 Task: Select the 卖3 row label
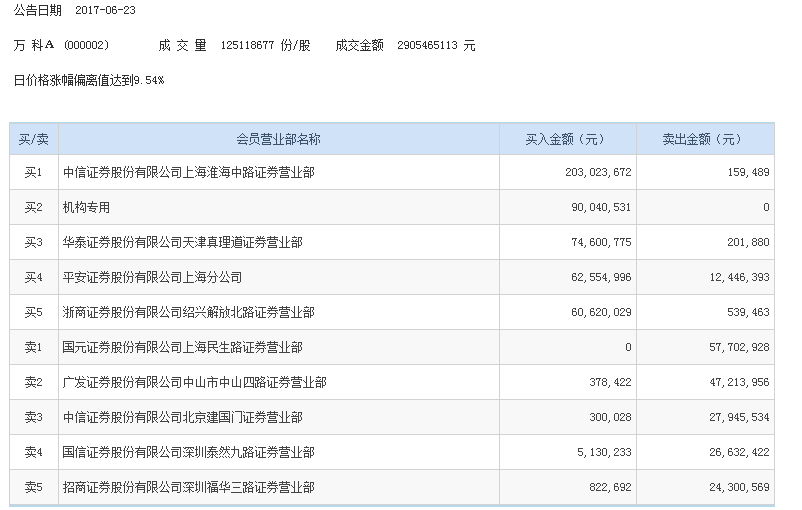[x=34, y=417]
